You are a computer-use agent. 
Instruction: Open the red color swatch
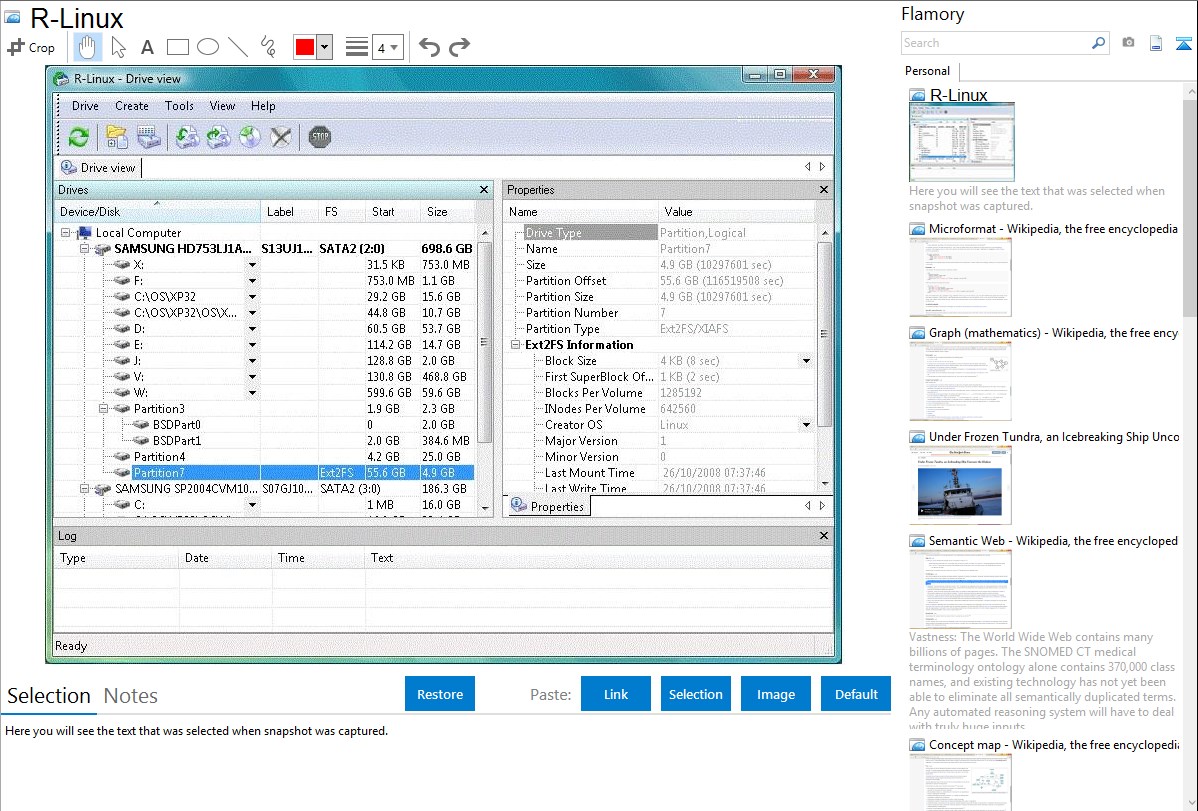tap(305, 47)
